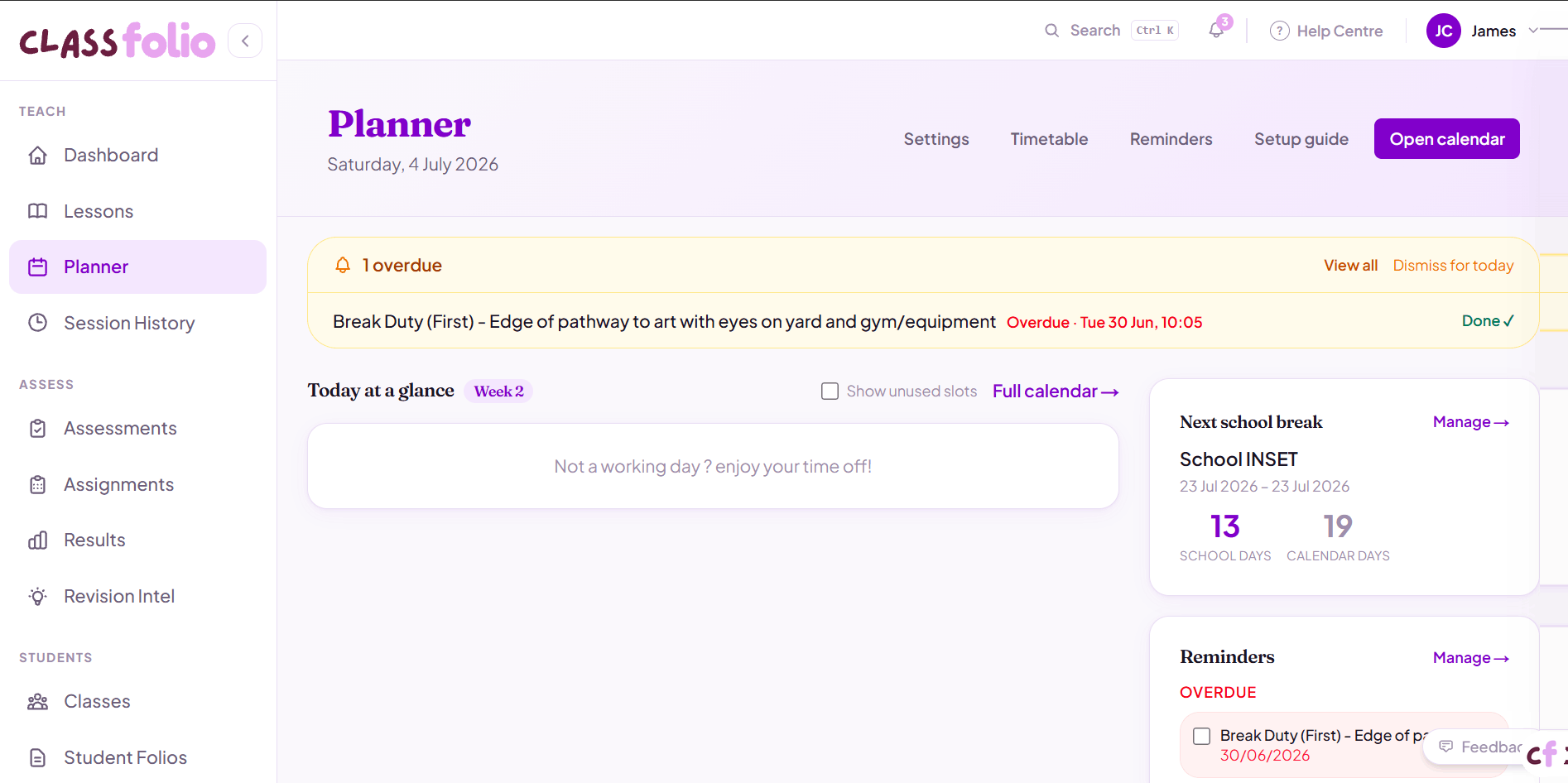Go to Dashboard in sidebar
This screenshot has height=783, width=1568.
[x=137, y=155]
